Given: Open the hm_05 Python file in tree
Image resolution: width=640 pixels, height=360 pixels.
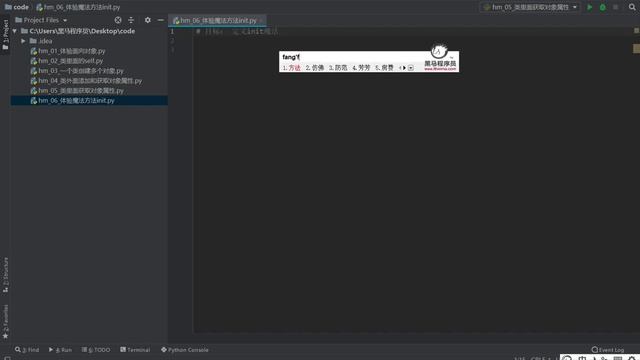Looking at the screenshot, I should [x=77, y=91].
